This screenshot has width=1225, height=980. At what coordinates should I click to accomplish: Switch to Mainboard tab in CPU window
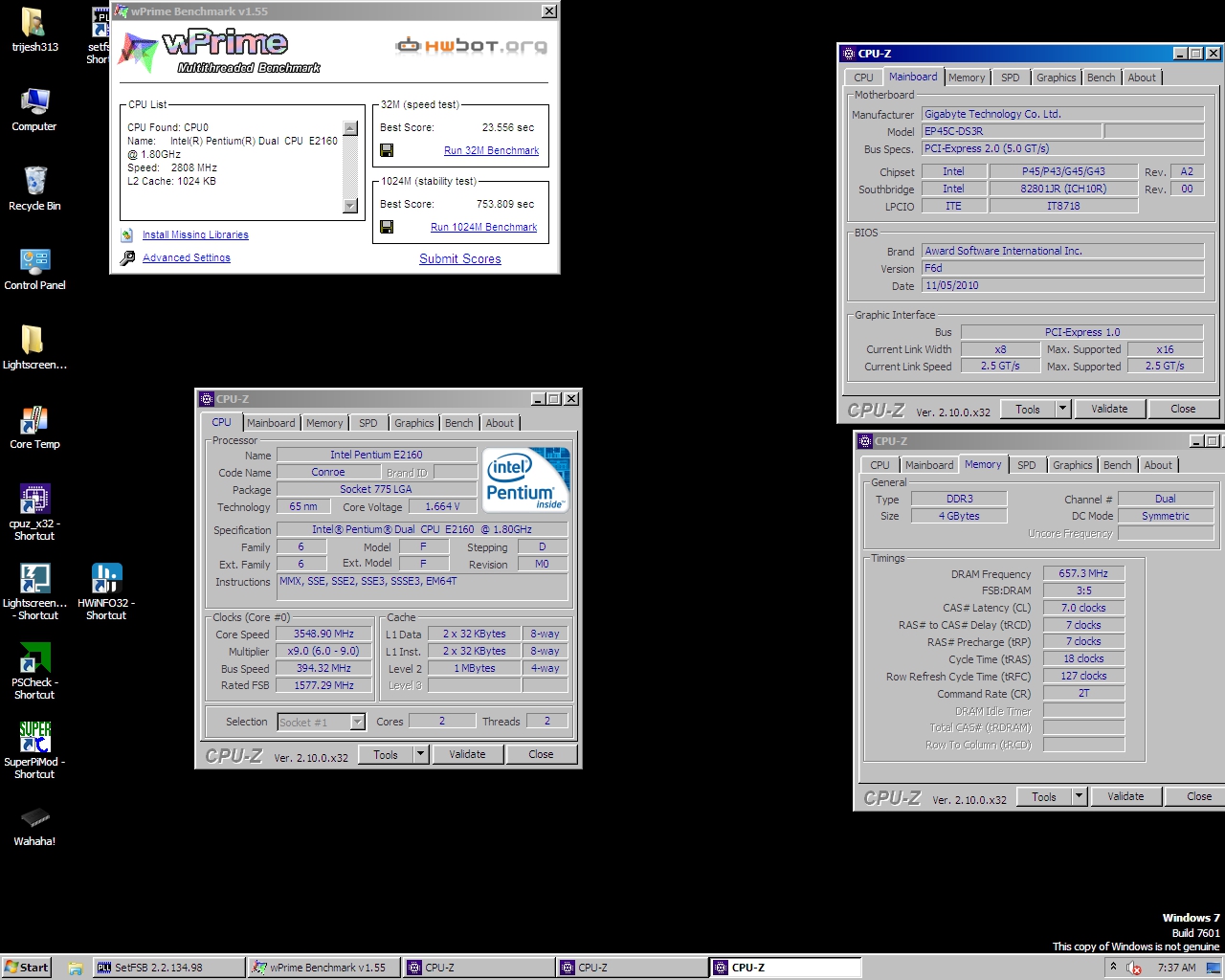pyautogui.click(x=271, y=423)
